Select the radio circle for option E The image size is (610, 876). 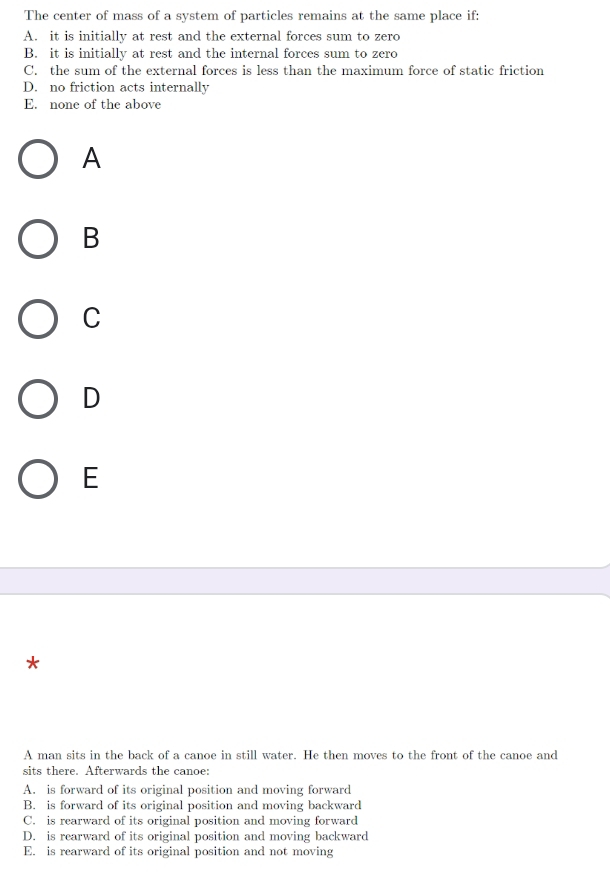[x=38, y=479]
